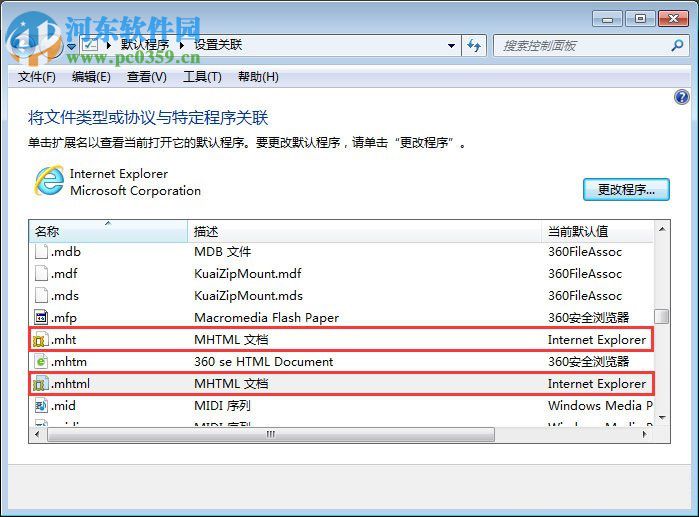Click 360FileAssoc default value of .mdb

click(x=585, y=252)
